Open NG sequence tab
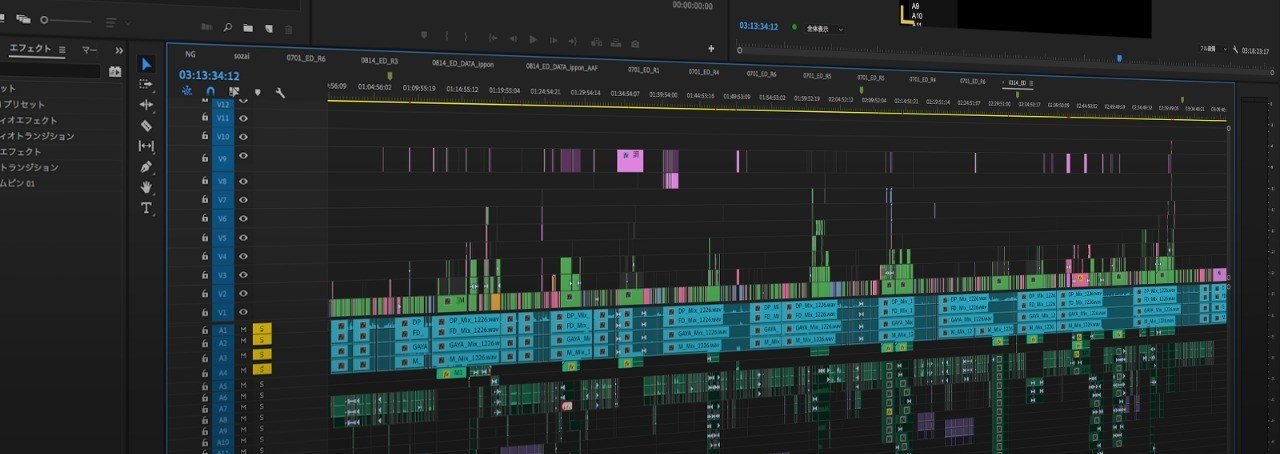Image resolution: width=1280 pixels, height=454 pixels. point(190,56)
